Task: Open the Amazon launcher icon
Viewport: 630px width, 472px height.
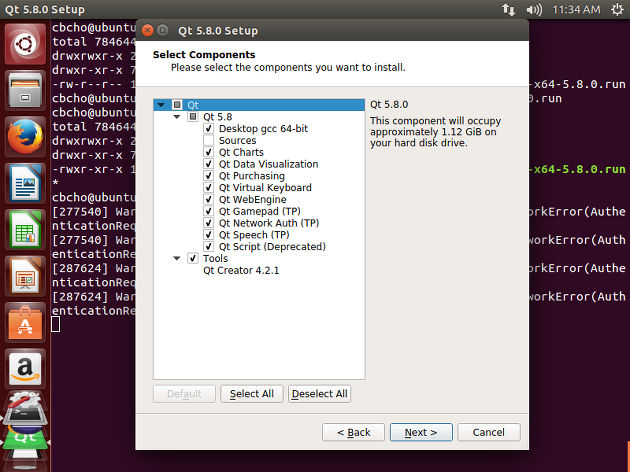Action: pos(25,369)
